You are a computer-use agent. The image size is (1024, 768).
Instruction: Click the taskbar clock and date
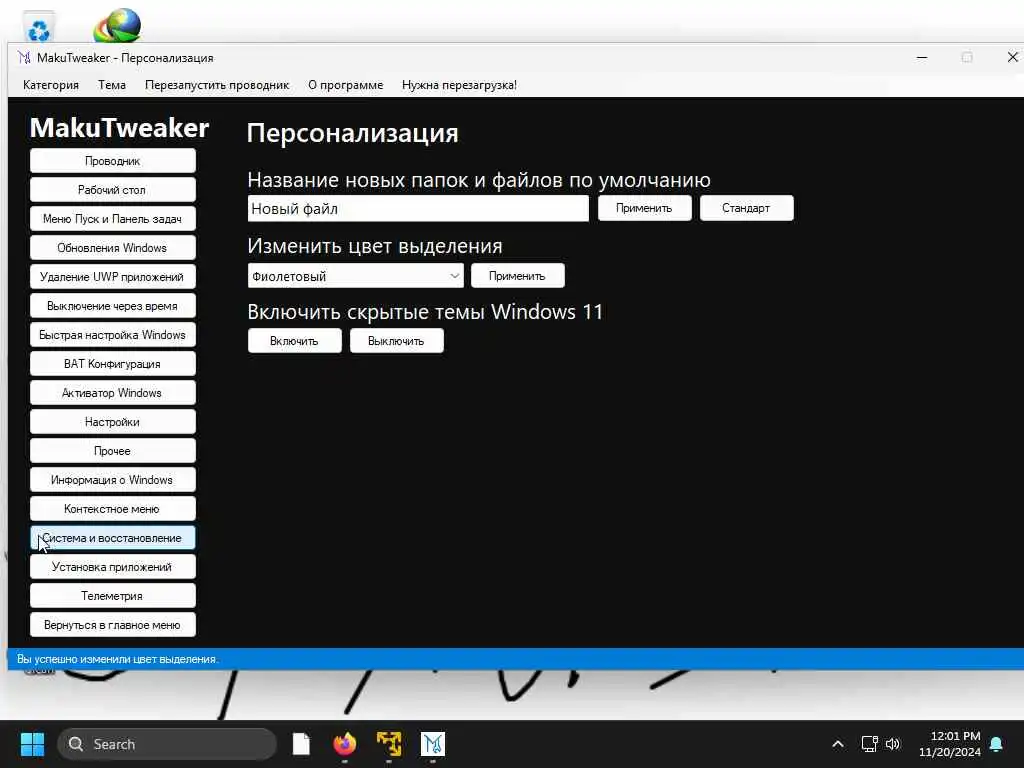point(950,744)
